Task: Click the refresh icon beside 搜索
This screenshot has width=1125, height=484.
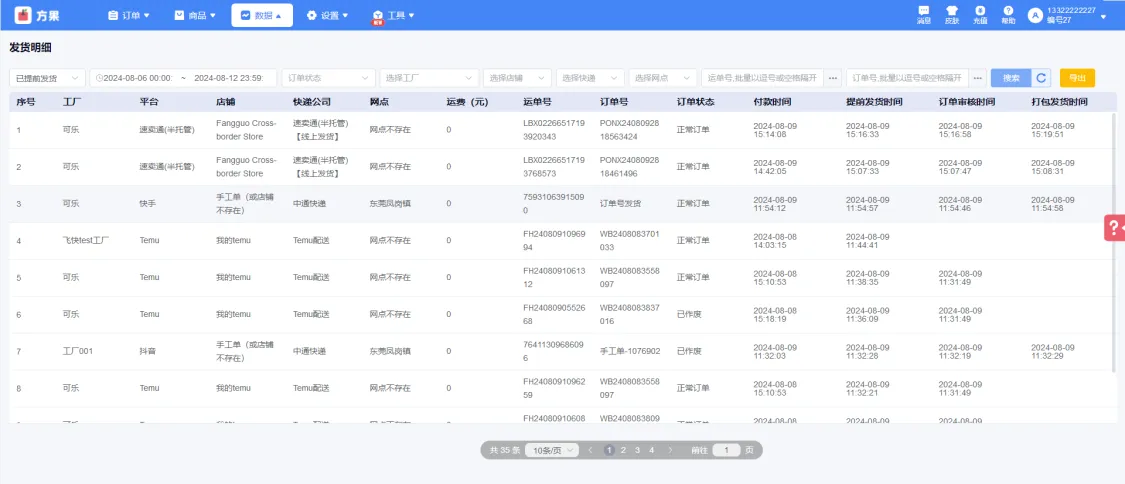Action: coord(1042,78)
